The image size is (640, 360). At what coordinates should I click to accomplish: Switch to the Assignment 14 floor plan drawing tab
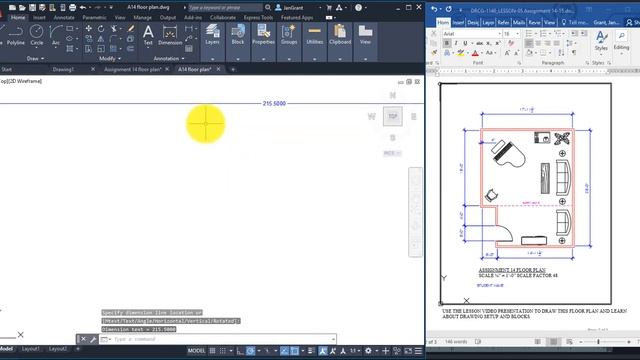point(132,69)
